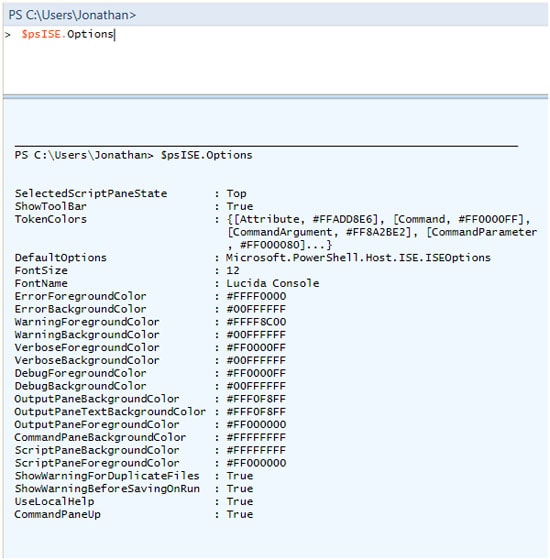Click the splitter between command and output panes
The width and height of the screenshot is (550, 560).
click(x=275, y=97)
